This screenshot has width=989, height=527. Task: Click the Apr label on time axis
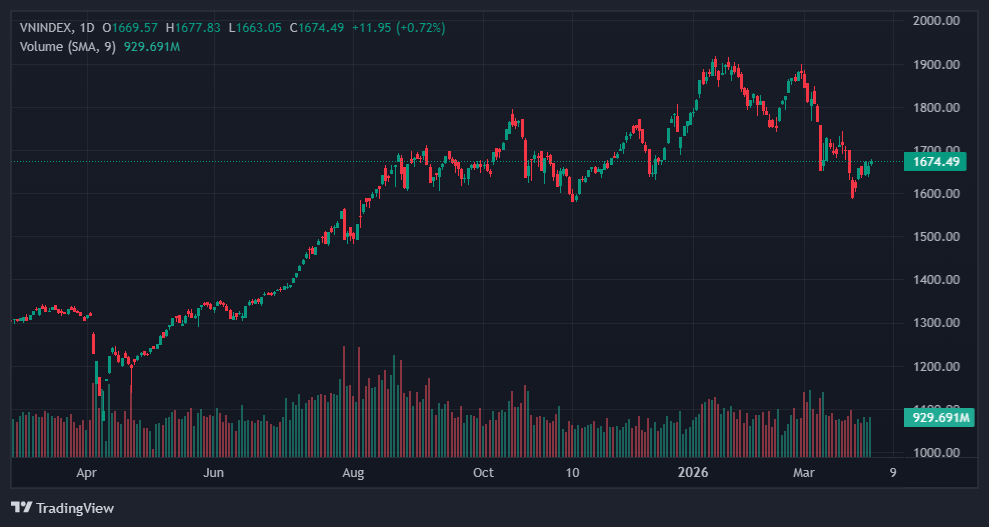pos(87,472)
